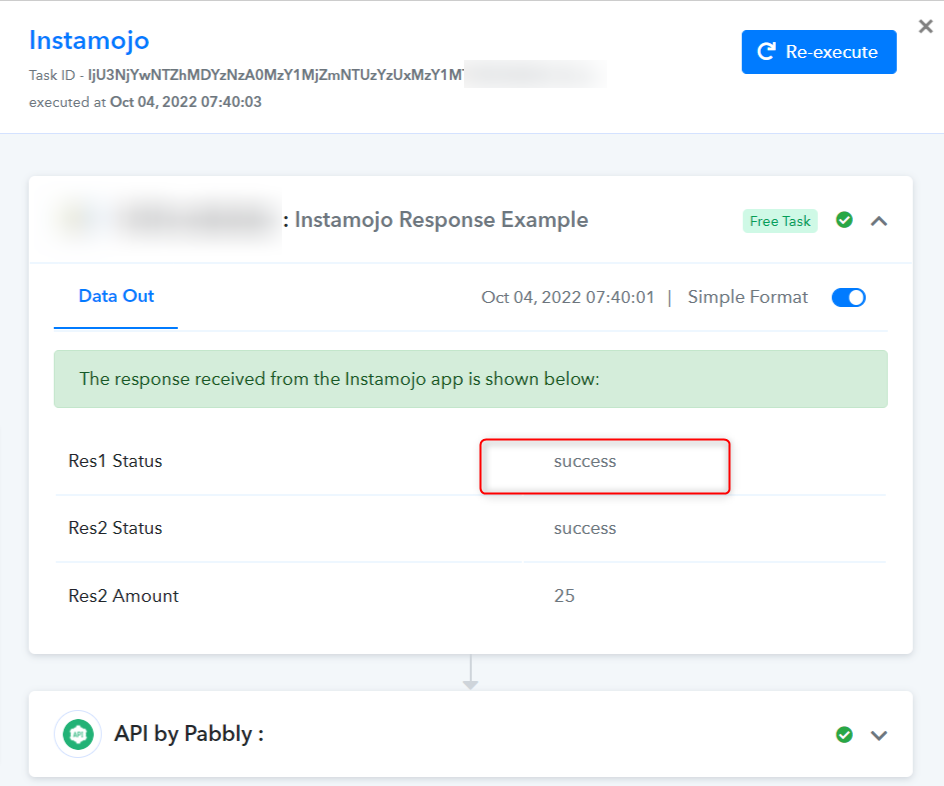Toggle the Simple Format switch

[848, 297]
